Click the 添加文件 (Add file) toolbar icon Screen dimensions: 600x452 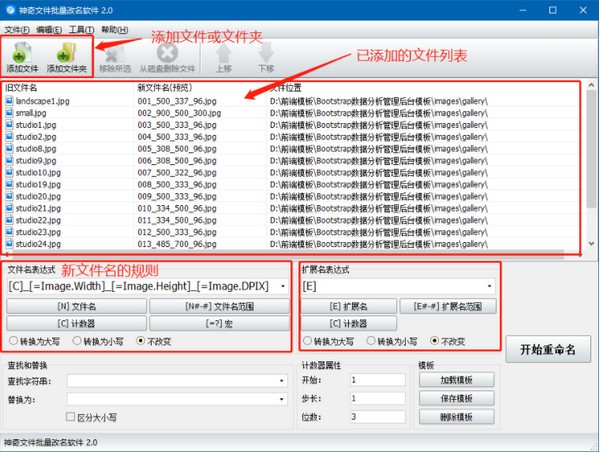pos(22,52)
